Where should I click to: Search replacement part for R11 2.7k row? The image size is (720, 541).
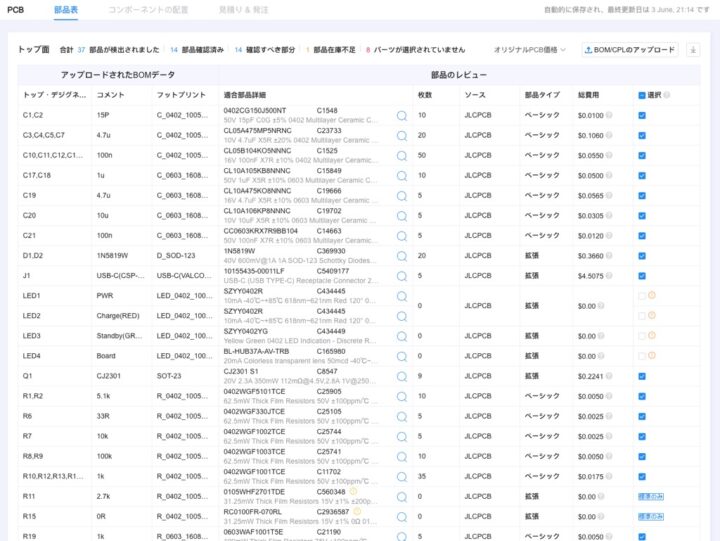(402, 497)
